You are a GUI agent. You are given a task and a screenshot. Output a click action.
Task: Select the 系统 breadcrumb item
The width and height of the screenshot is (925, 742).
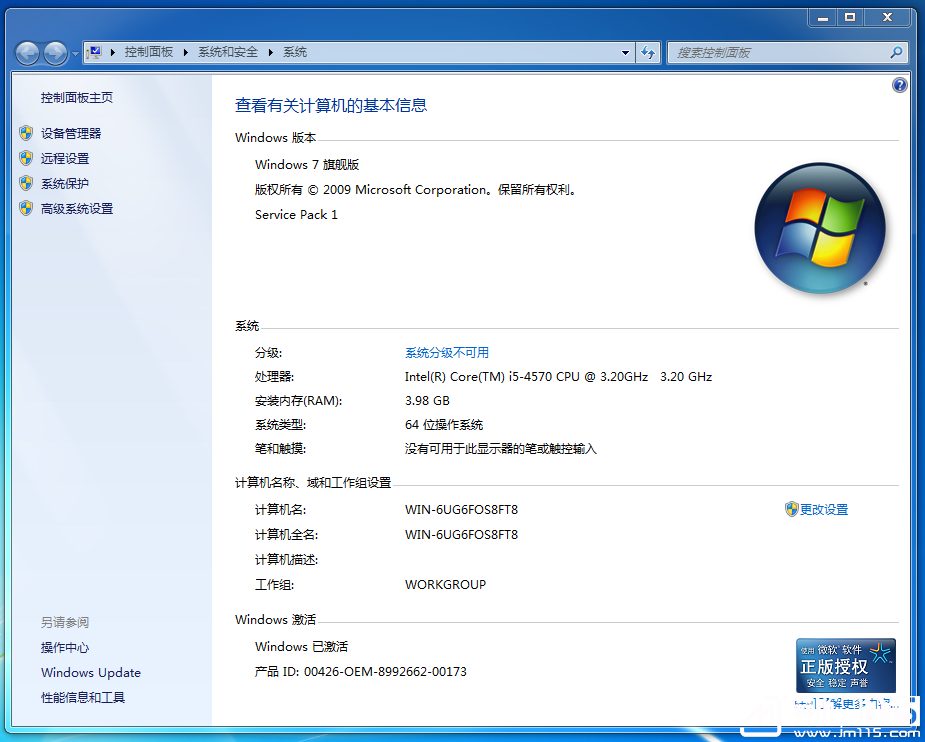point(295,52)
